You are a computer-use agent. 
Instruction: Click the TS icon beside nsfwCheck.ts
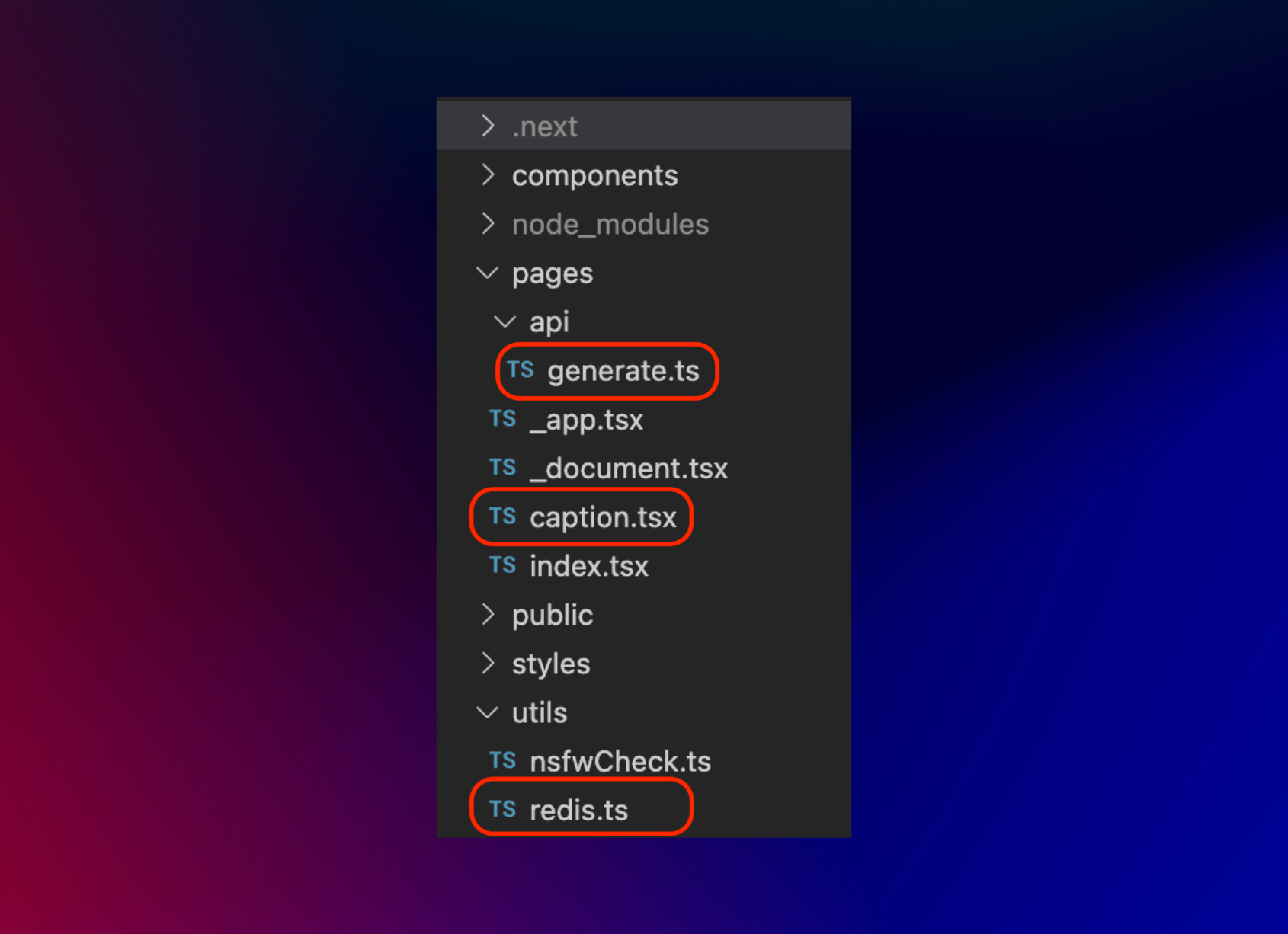coord(503,760)
